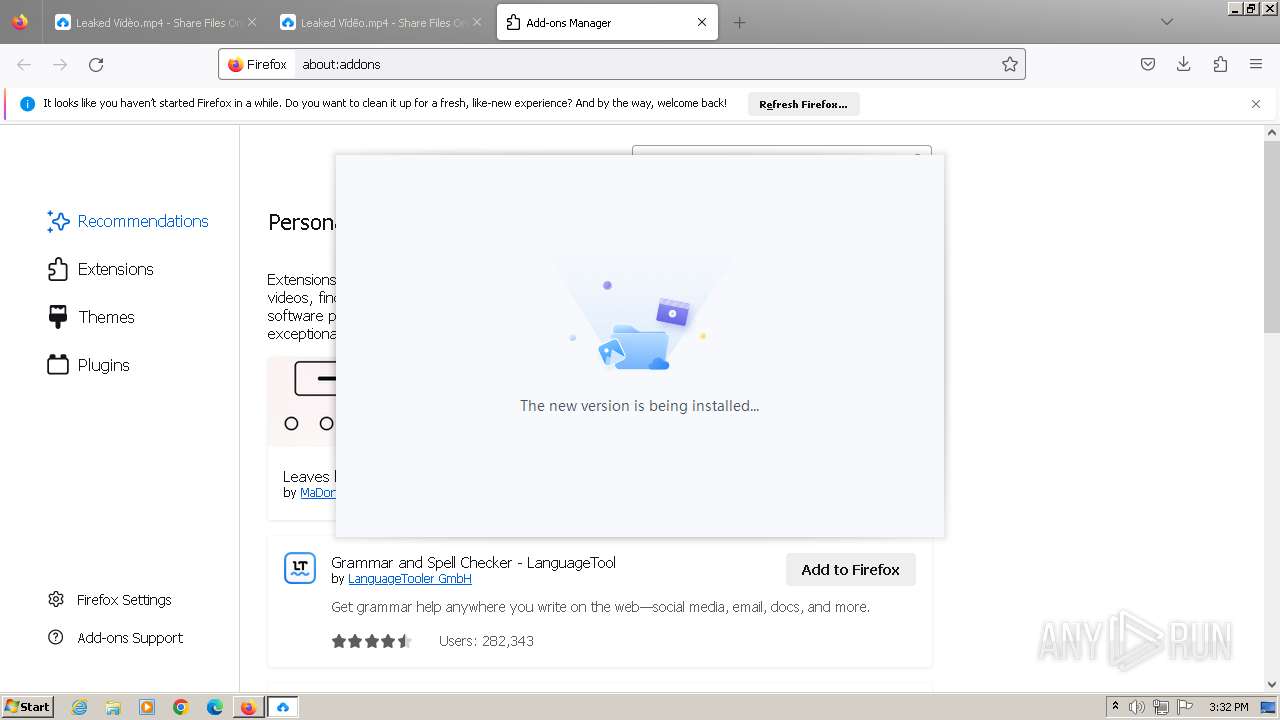
Task: Open Add-ons Support link
Action: tap(116, 638)
